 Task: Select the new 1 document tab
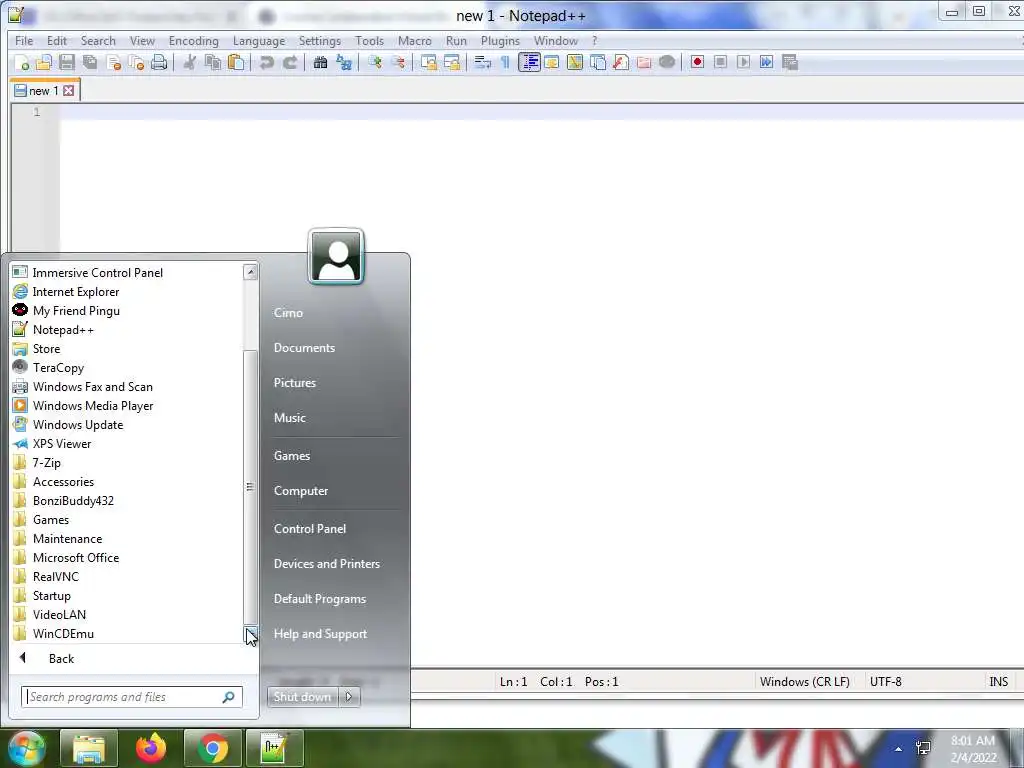[x=45, y=91]
